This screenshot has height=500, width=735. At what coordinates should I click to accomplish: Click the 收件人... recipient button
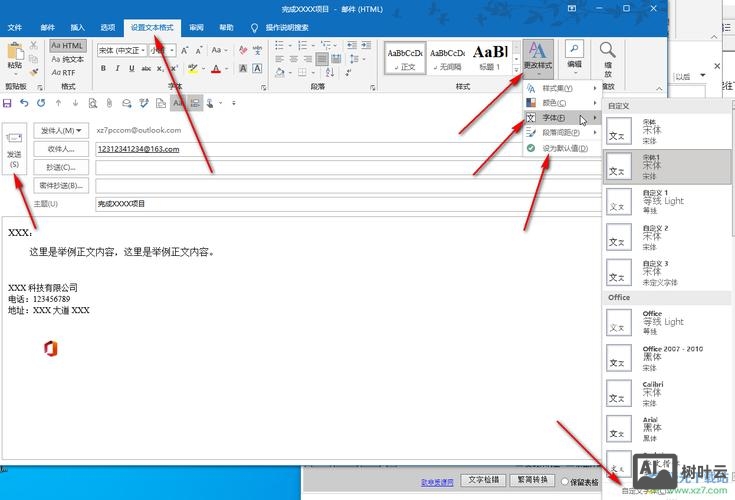[x=61, y=149]
